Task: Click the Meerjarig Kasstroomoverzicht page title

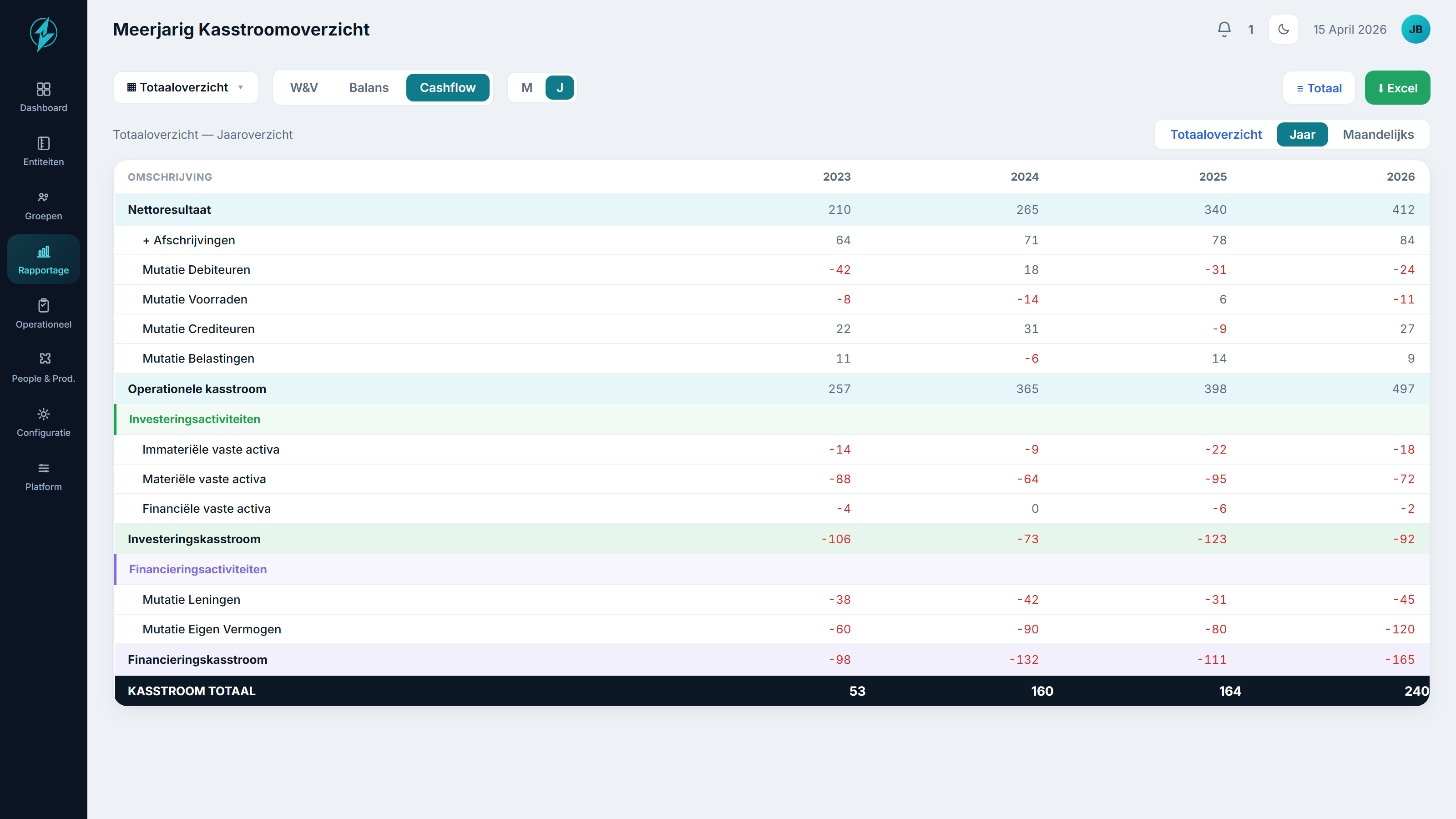Action: (x=241, y=30)
